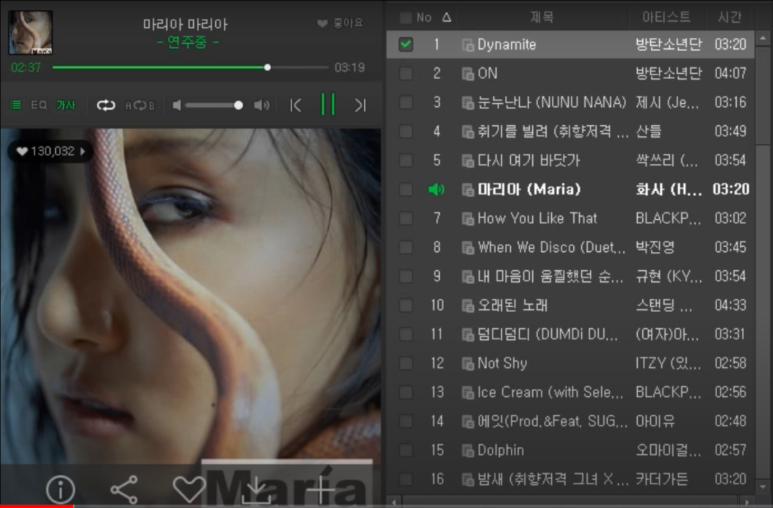Open the EQ equalizer settings
Viewport: 773px width, 508px height.
point(39,105)
